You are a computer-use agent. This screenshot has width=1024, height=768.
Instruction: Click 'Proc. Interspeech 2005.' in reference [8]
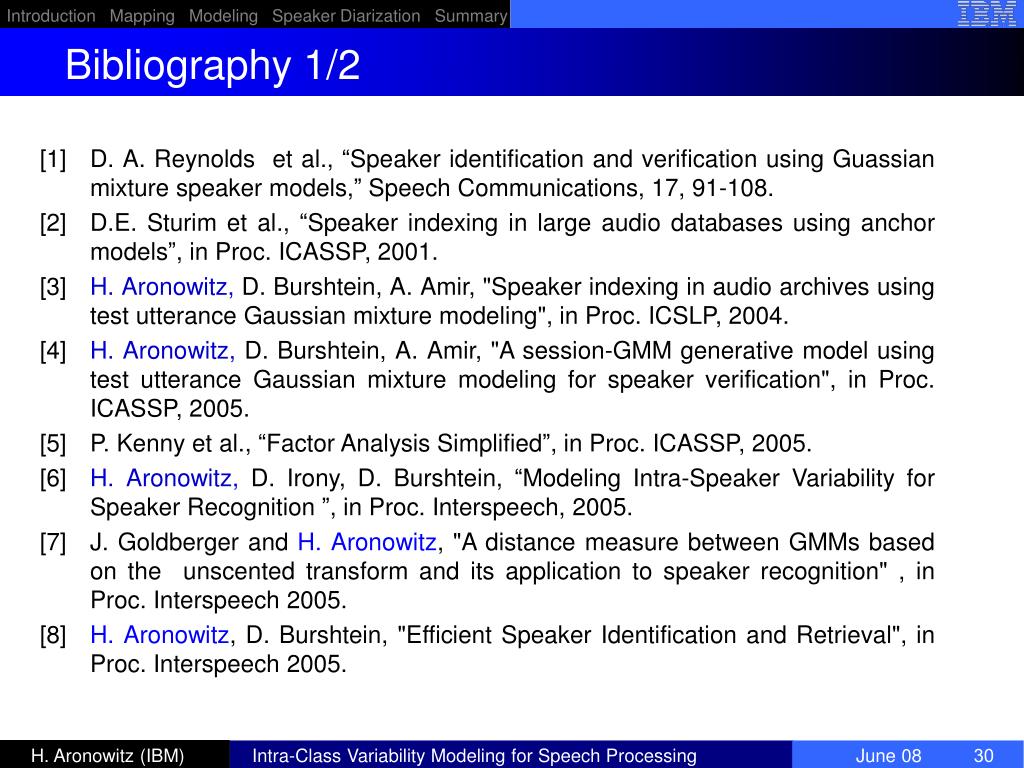coord(218,664)
